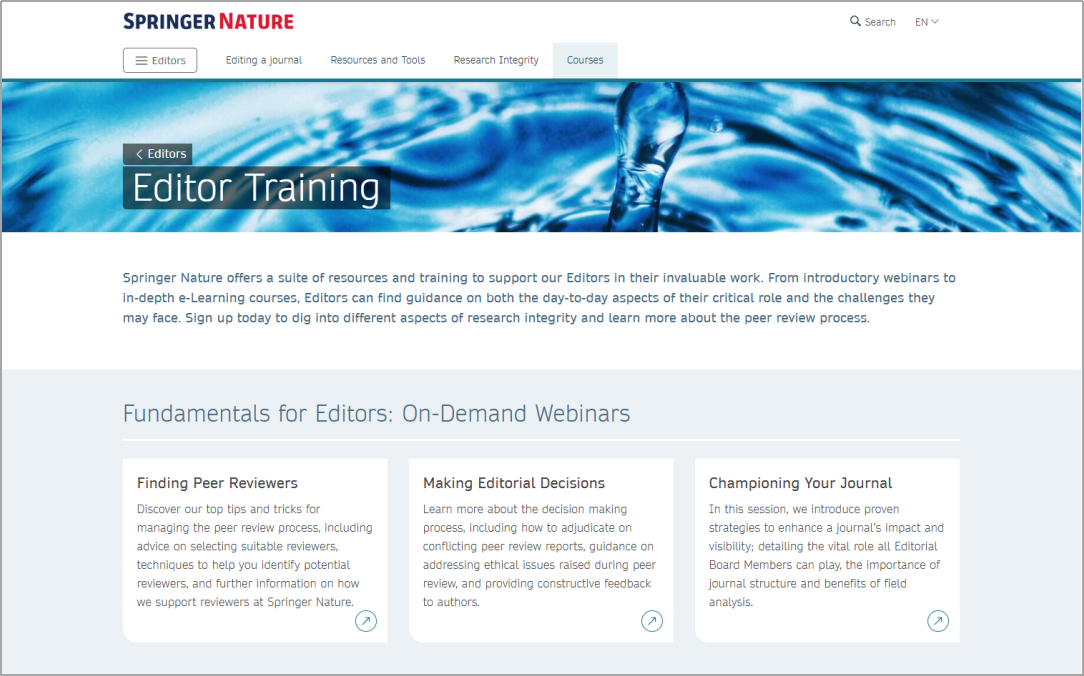The width and height of the screenshot is (1084, 676).
Task: Click the Editor Training banner heading
Action: 256,188
